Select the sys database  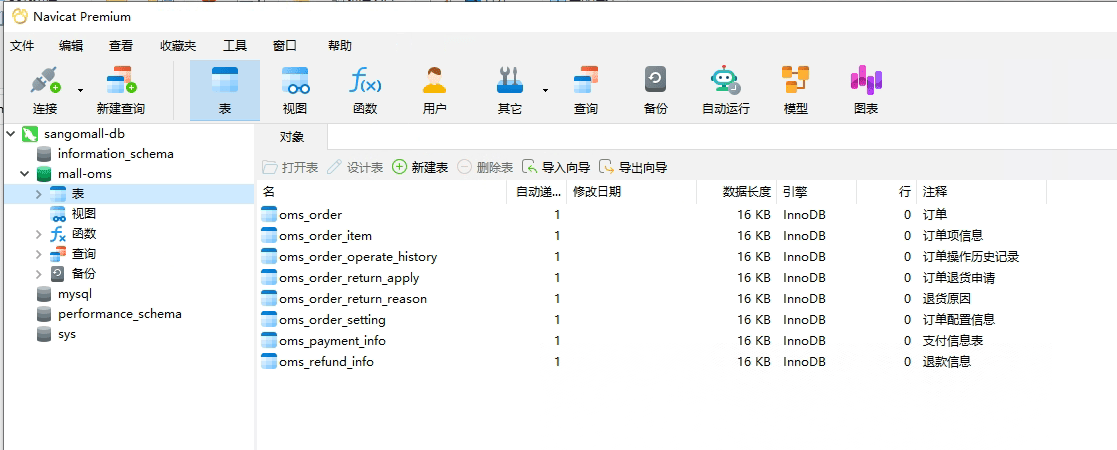(x=66, y=333)
